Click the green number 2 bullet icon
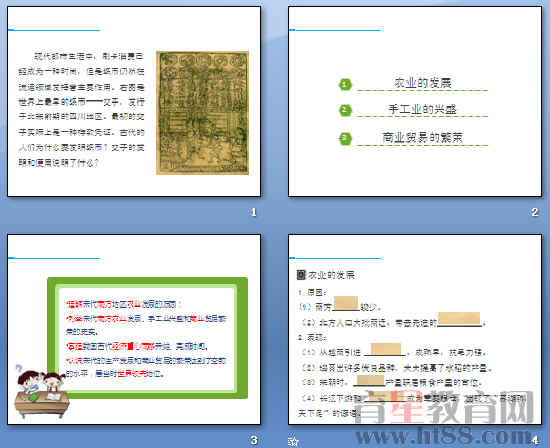The image size is (550, 448). pos(345,110)
